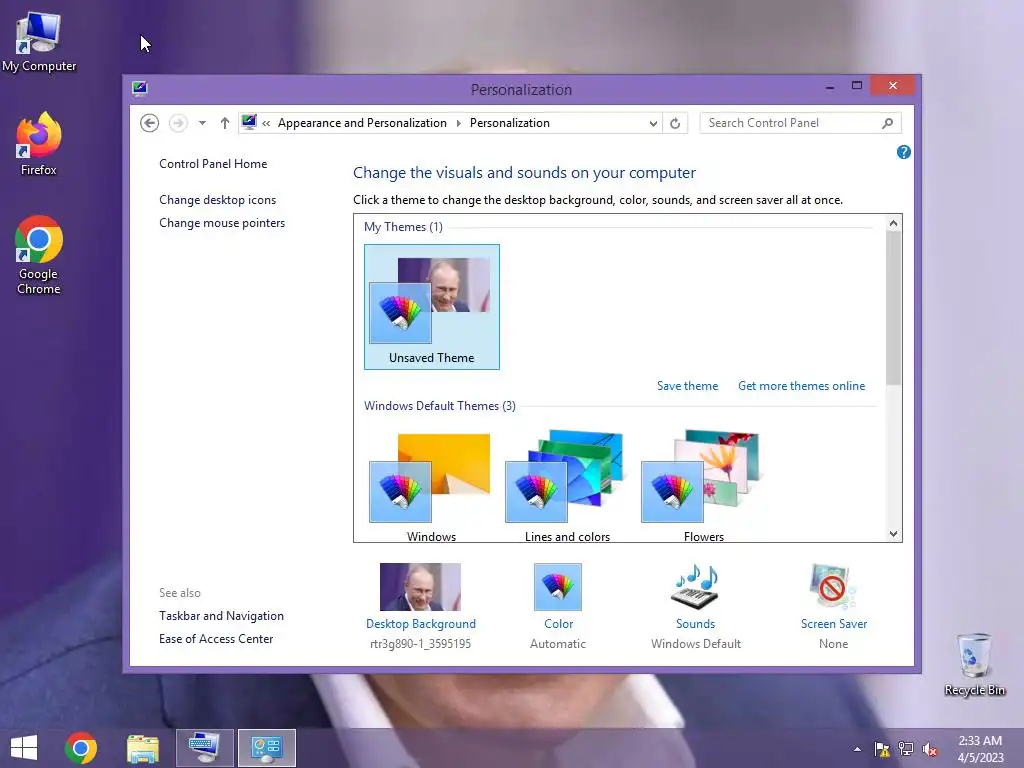Apply the Flowers theme
This screenshot has width=1024, height=768.
[x=703, y=487]
